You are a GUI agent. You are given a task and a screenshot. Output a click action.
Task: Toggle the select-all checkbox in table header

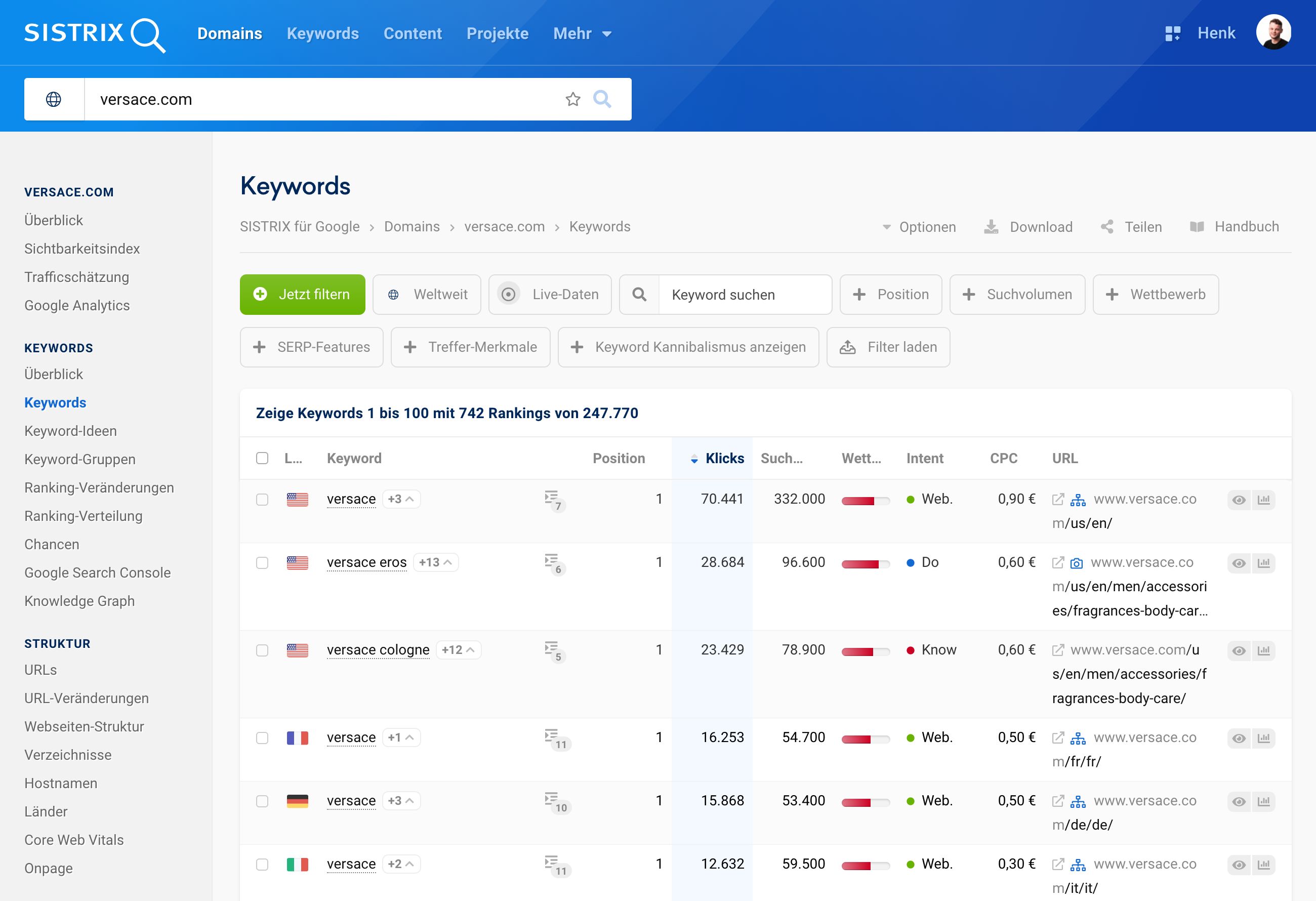coord(262,458)
